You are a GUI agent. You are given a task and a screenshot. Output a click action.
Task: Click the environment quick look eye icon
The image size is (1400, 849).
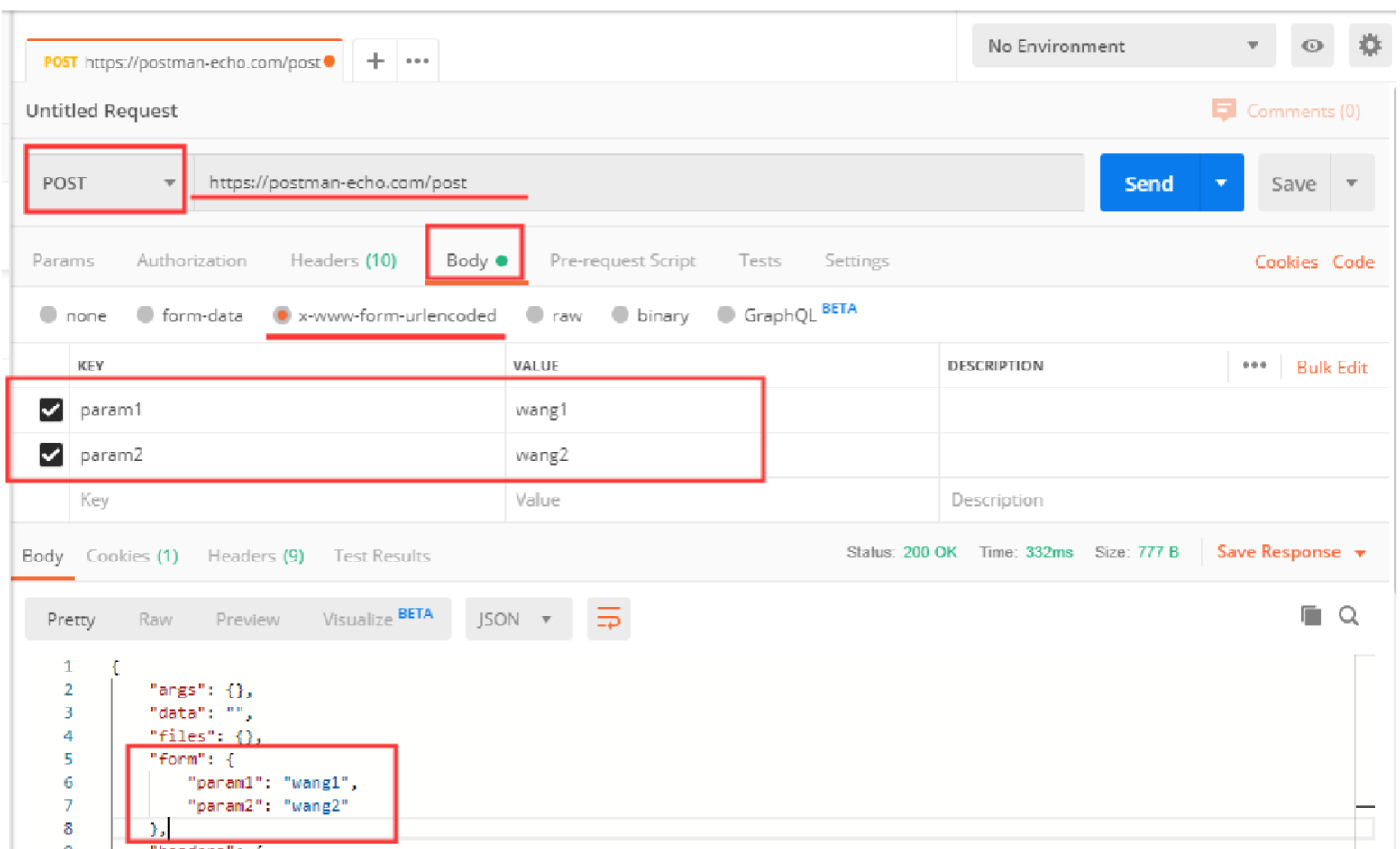pyautogui.click(x=1312, y=46)
